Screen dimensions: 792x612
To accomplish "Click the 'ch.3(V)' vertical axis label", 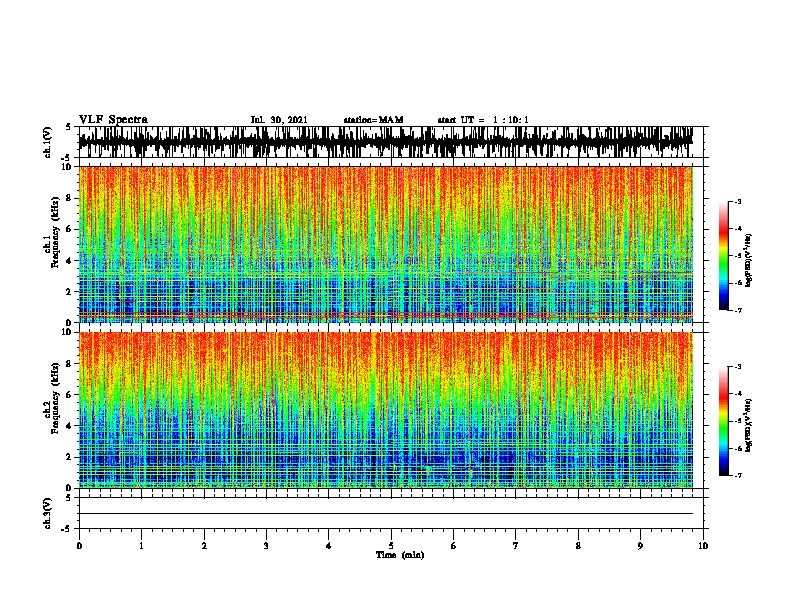I will pos(48,513).
